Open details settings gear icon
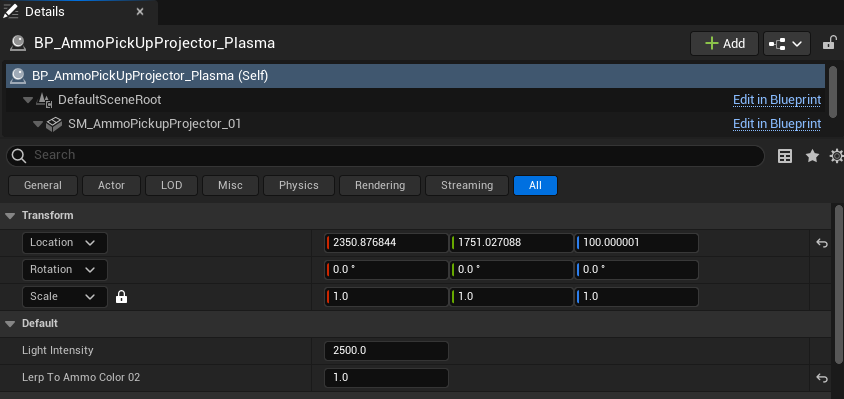The image size is (844, 399). (x=836, y=156)
